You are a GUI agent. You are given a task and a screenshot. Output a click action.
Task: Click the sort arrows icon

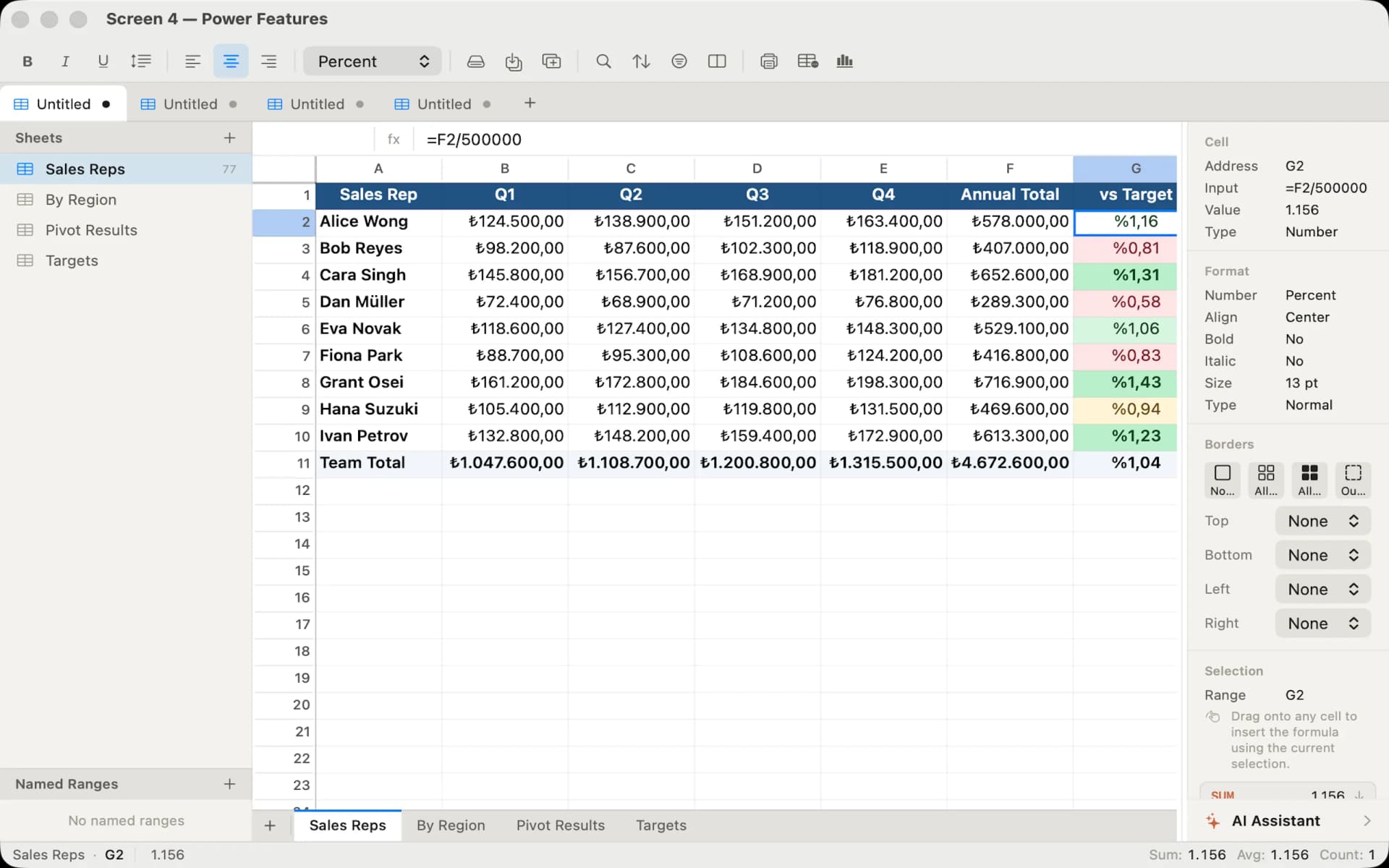(641, 61)
